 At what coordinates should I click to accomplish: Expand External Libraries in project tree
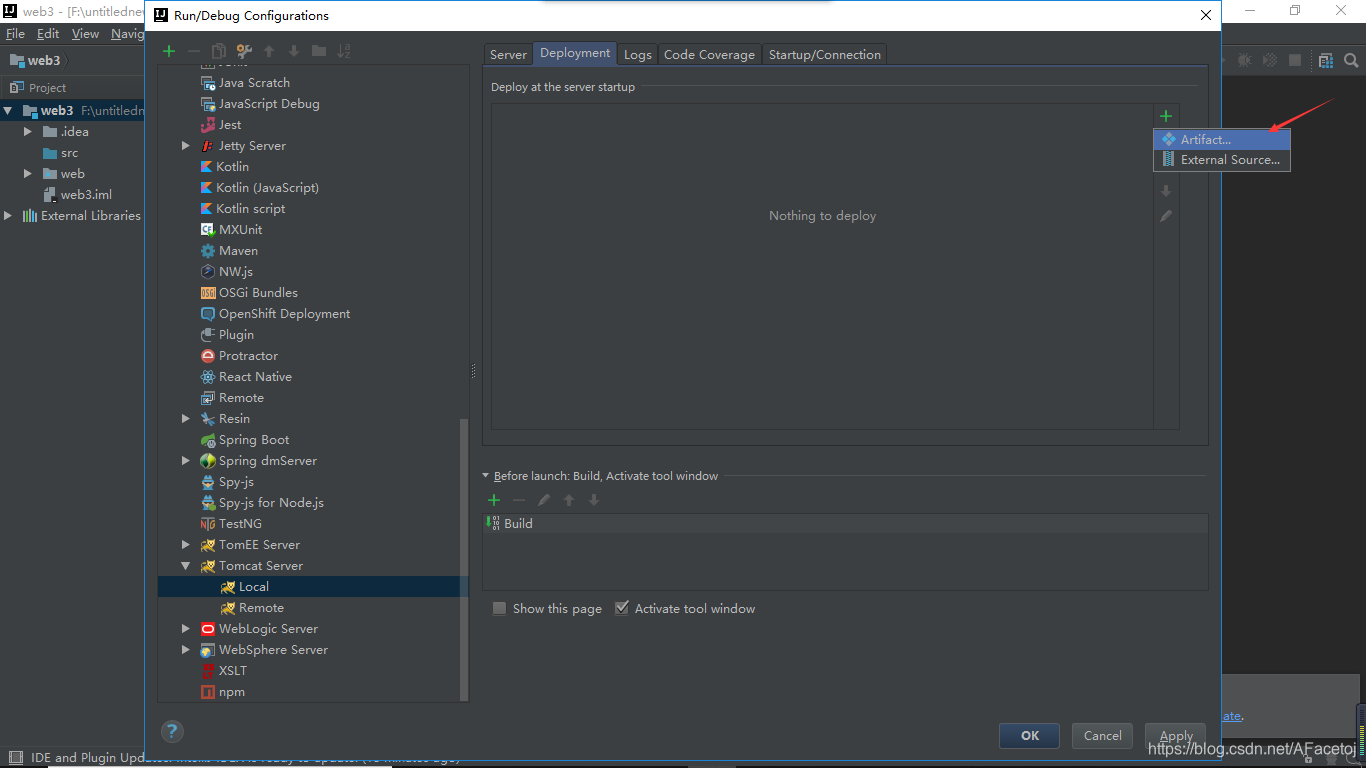(x=9, y=216)
